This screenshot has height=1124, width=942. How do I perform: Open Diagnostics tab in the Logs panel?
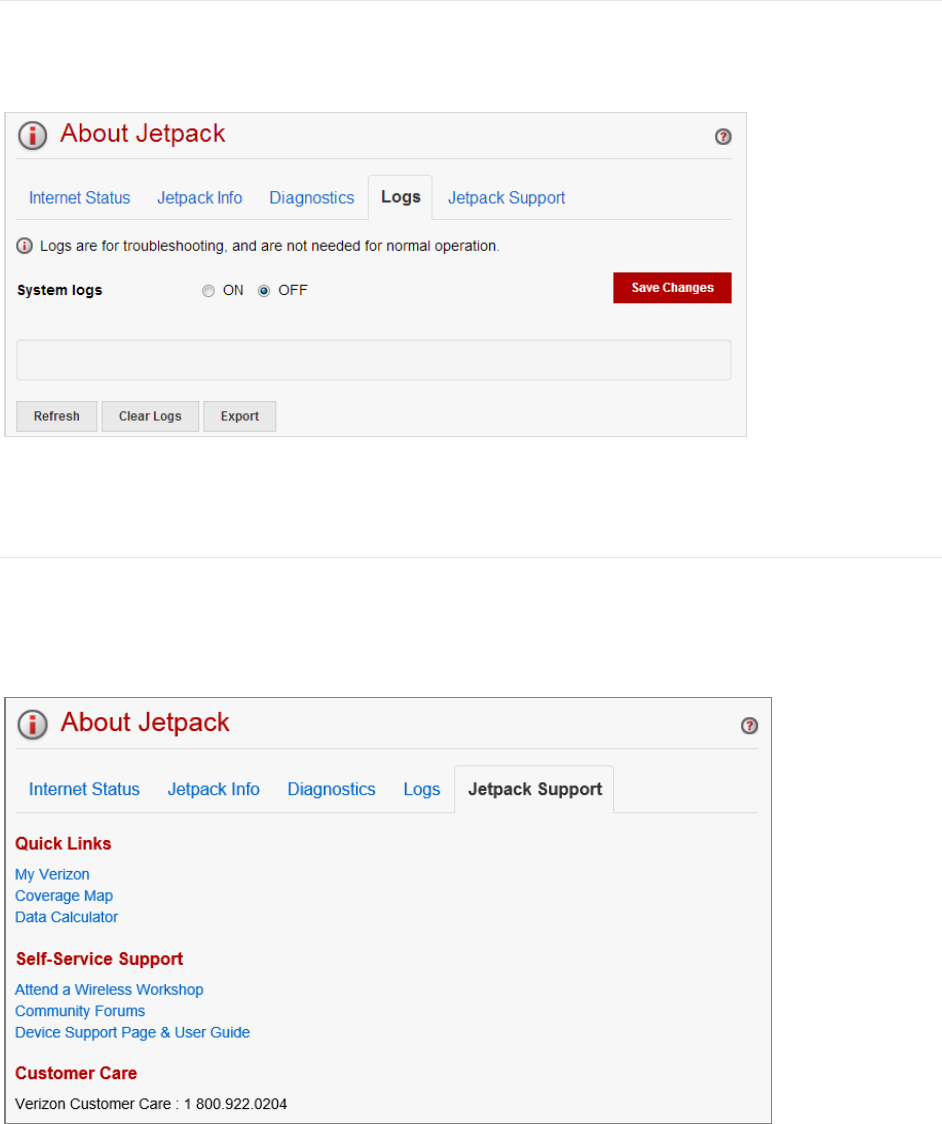pyautogui.click(x=312, y=198)
